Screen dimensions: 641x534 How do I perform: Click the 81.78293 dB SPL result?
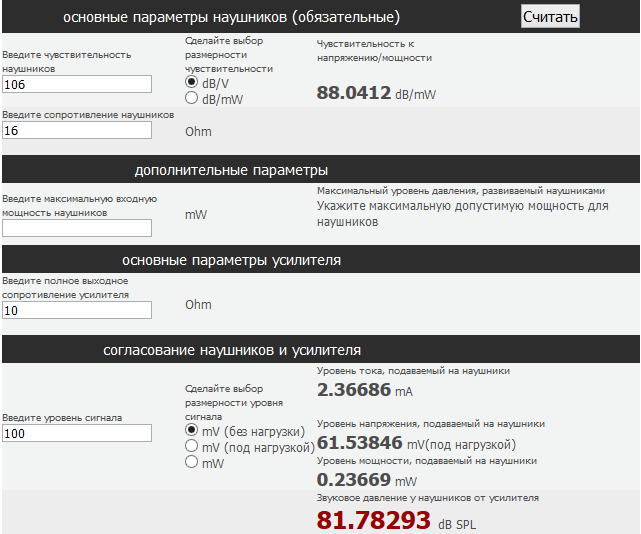pos(396,521)
